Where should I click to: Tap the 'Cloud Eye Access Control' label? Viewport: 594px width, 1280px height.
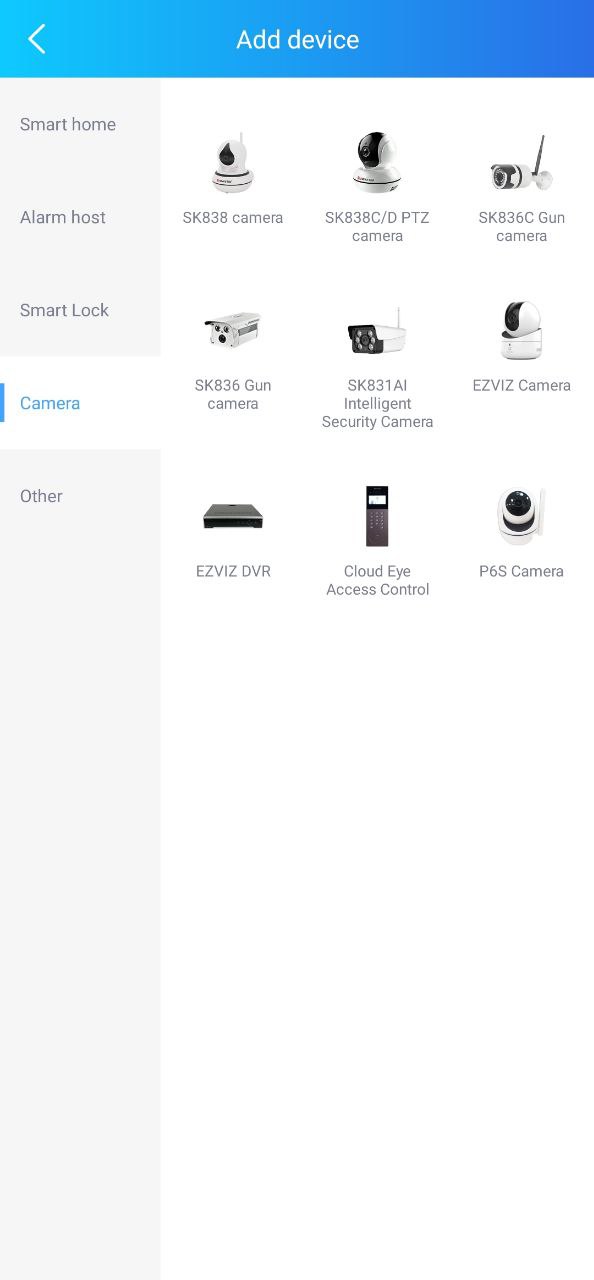377,581
